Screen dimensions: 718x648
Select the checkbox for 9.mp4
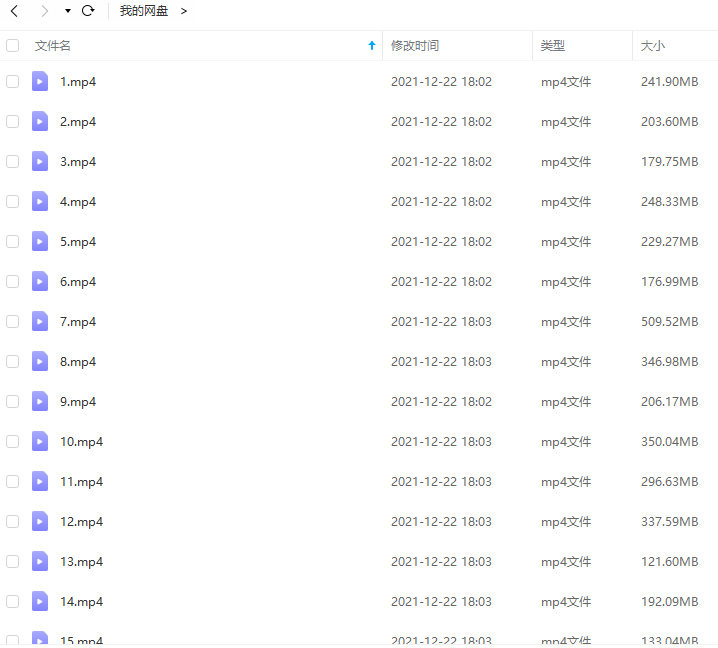point(12,401)
